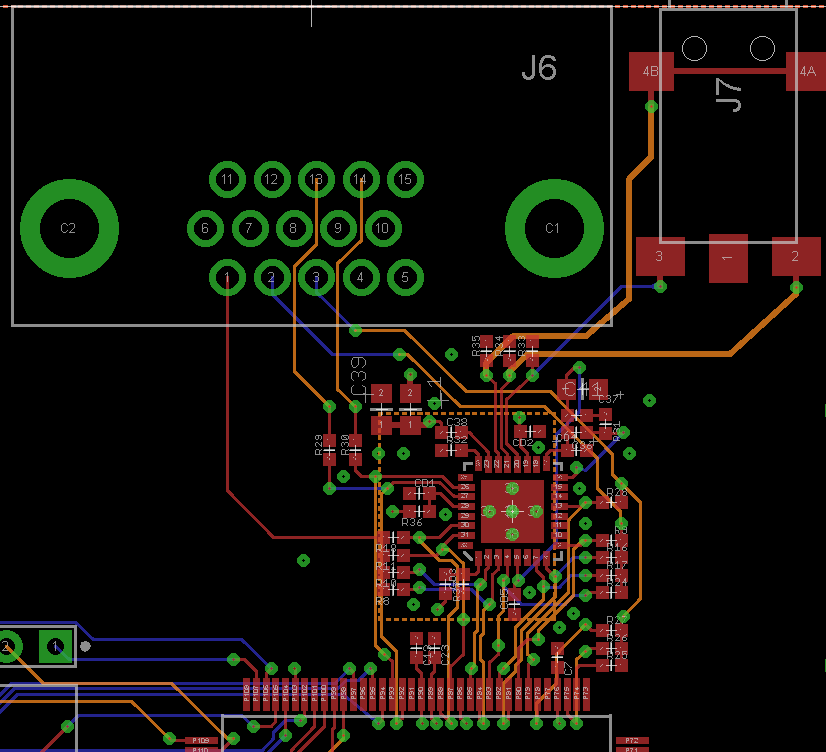Select mounting hole C2 of J6
The image size is (826, 752).
[x=69, y=228]
